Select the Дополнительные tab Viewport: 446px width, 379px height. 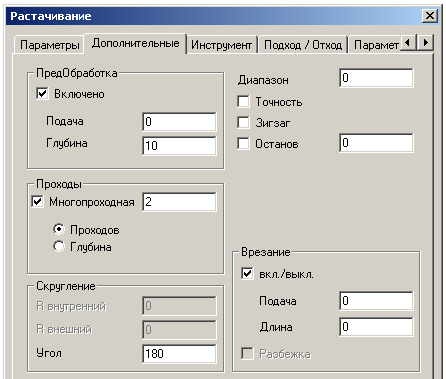[135, 43]
